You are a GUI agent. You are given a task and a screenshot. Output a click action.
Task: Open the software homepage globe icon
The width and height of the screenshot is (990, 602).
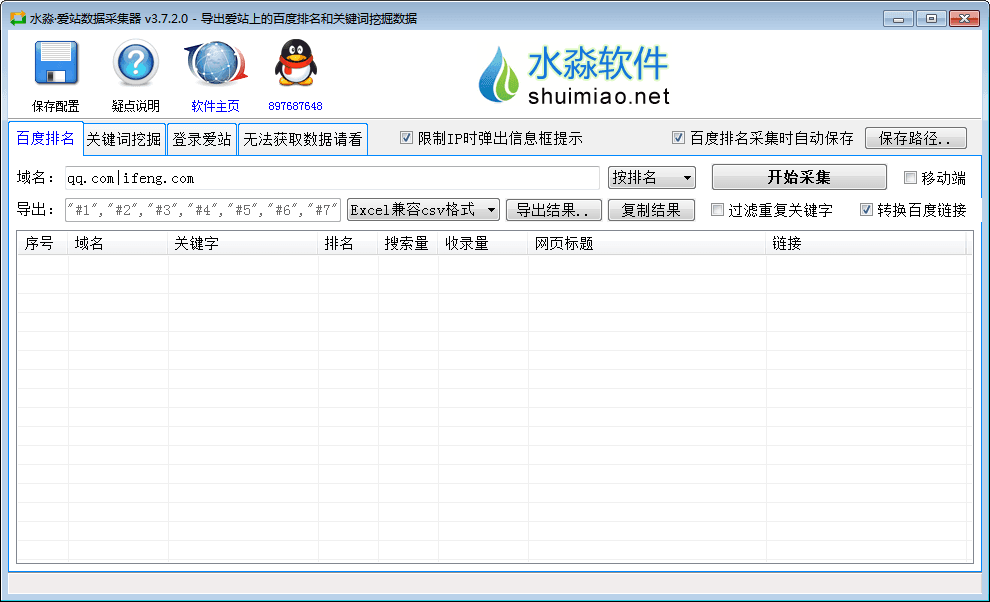point(215,65)
